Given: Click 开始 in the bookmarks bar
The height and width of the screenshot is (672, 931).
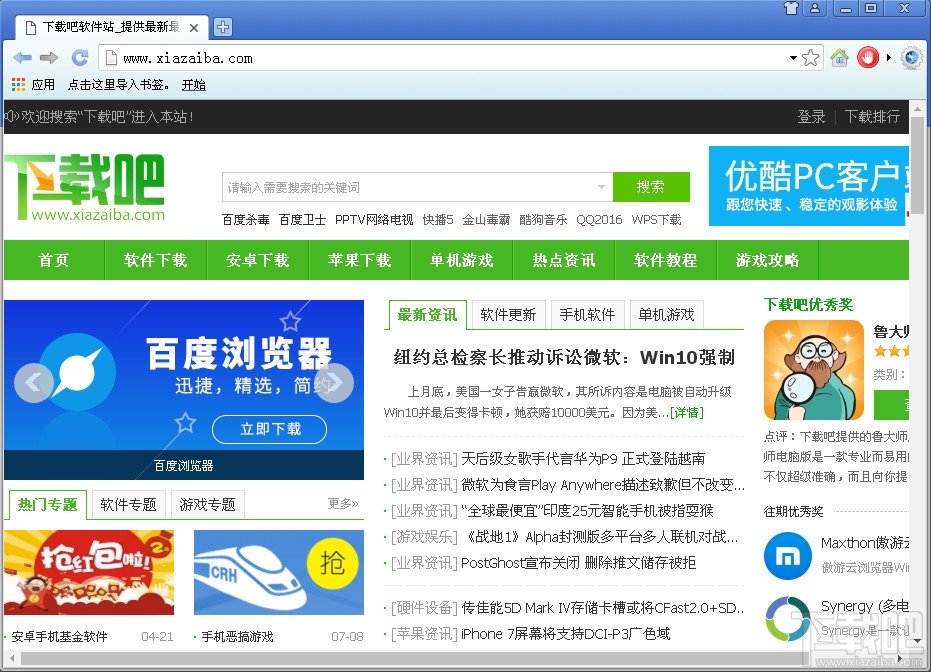Looking at the screenshot, I should pyautogui.click(x=194, y=84).
